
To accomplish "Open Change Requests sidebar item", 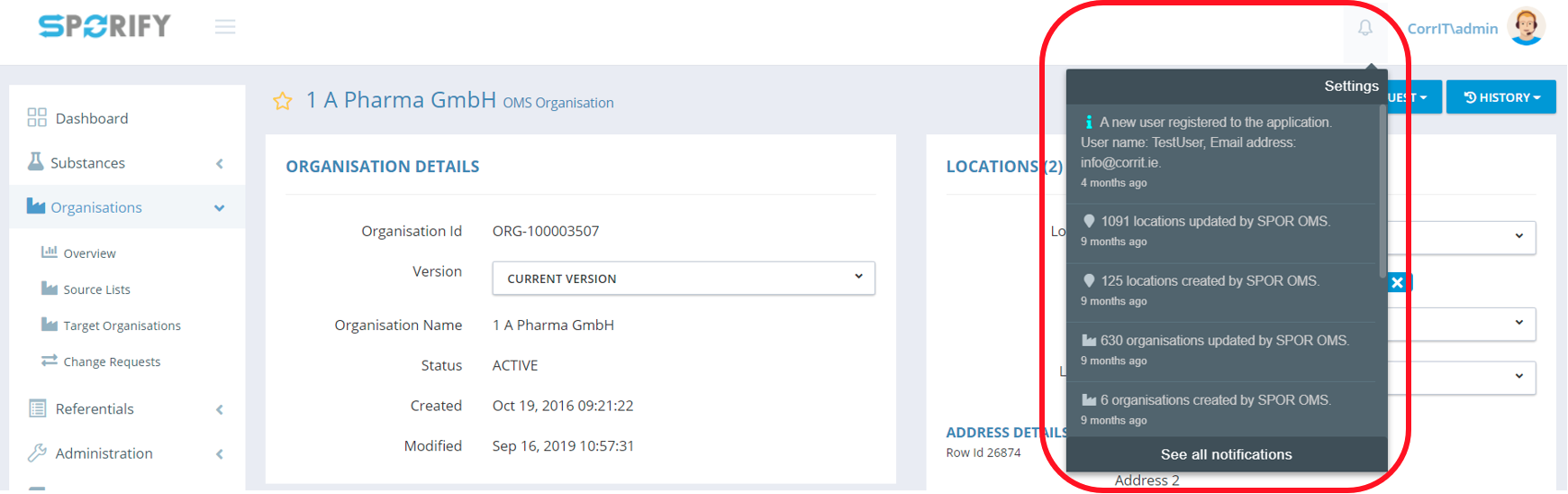I will click(x=112, y=361).
